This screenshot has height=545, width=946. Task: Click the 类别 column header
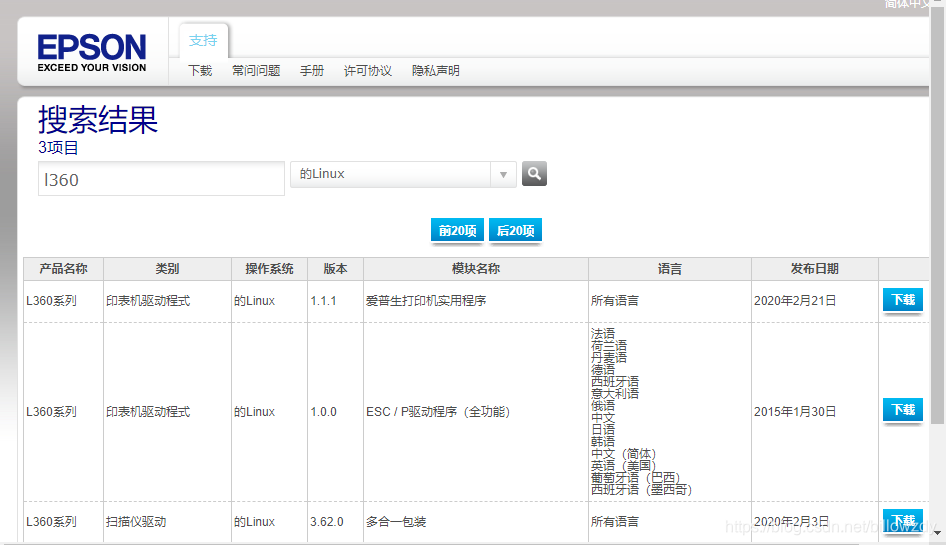coord(167,269)
